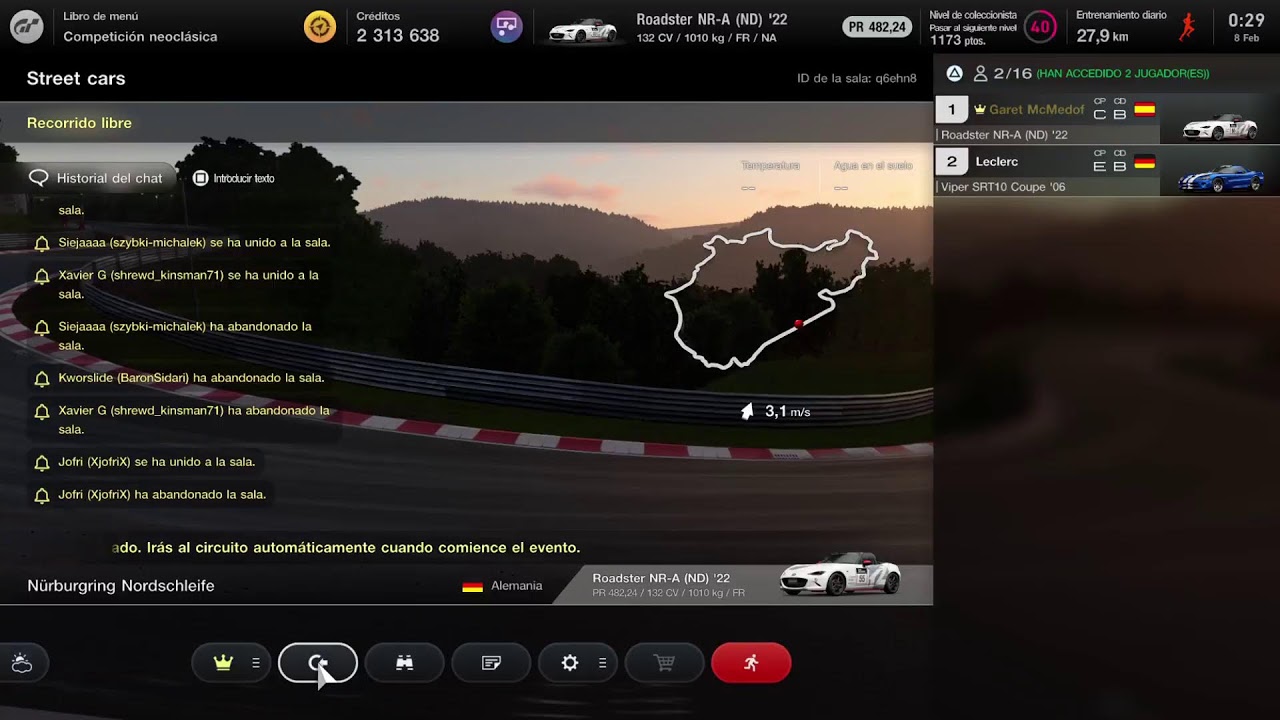Screen dimensions: 1280x720
Task: Click the triangle button icon above player list
Action: click(955, 73)
